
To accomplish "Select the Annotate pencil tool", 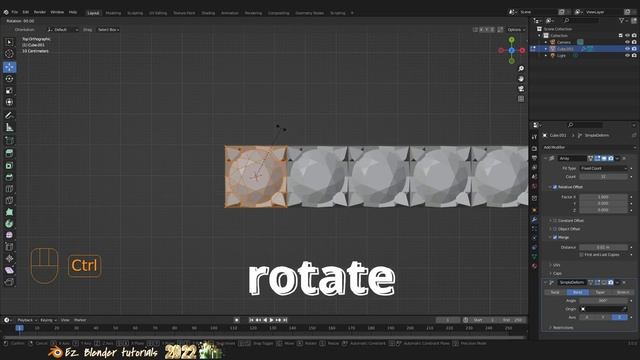I will 9,116.
